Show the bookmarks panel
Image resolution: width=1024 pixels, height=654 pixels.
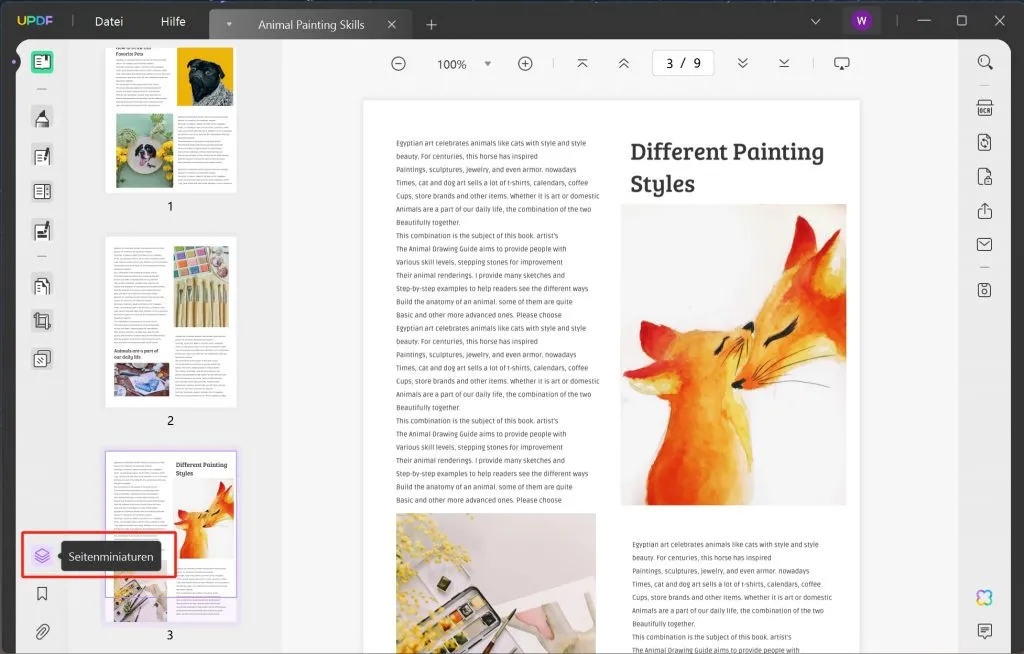click(41, 592)
